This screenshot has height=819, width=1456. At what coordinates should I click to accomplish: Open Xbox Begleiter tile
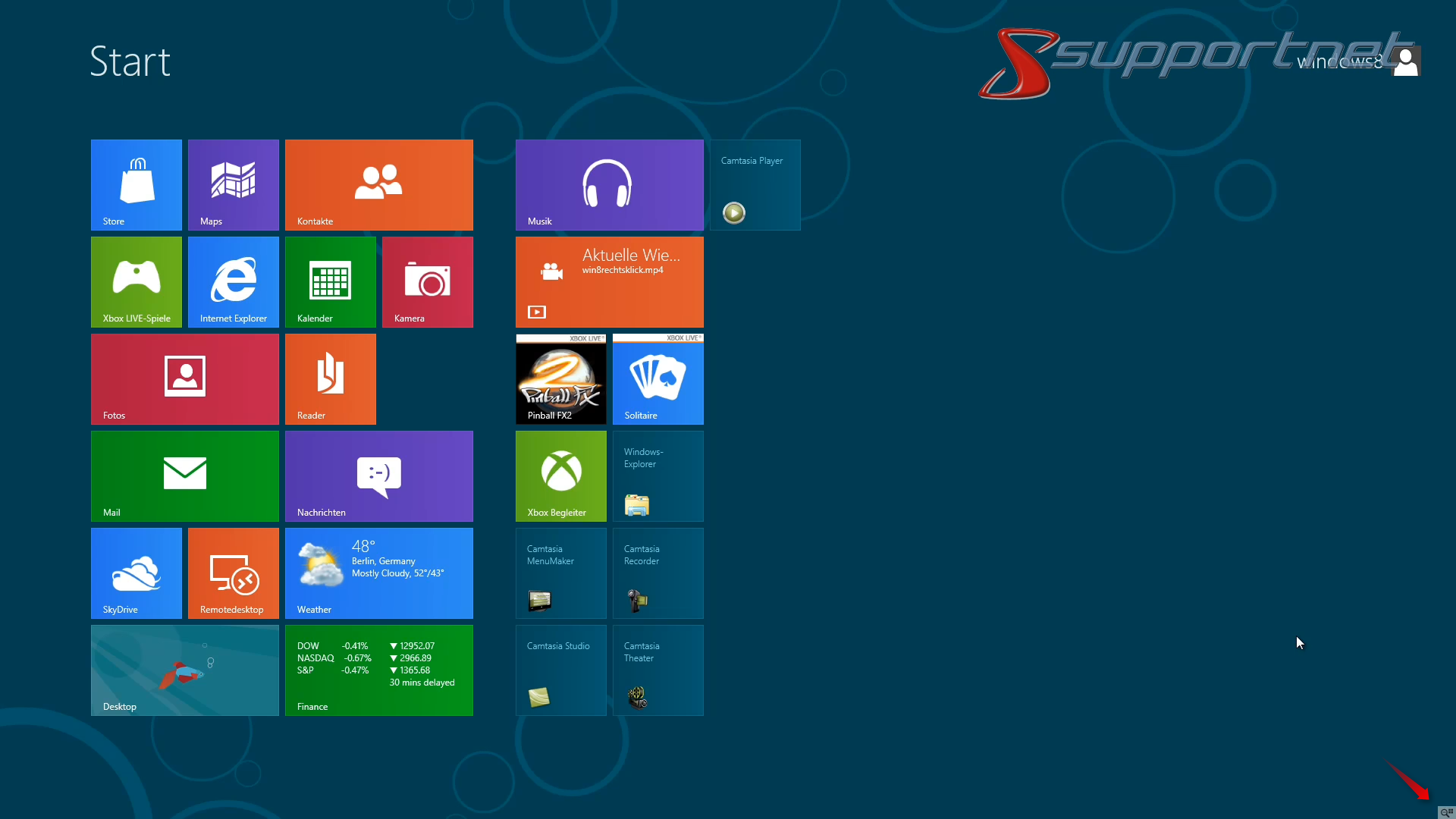pyautogui.click(x=561, y=476)
